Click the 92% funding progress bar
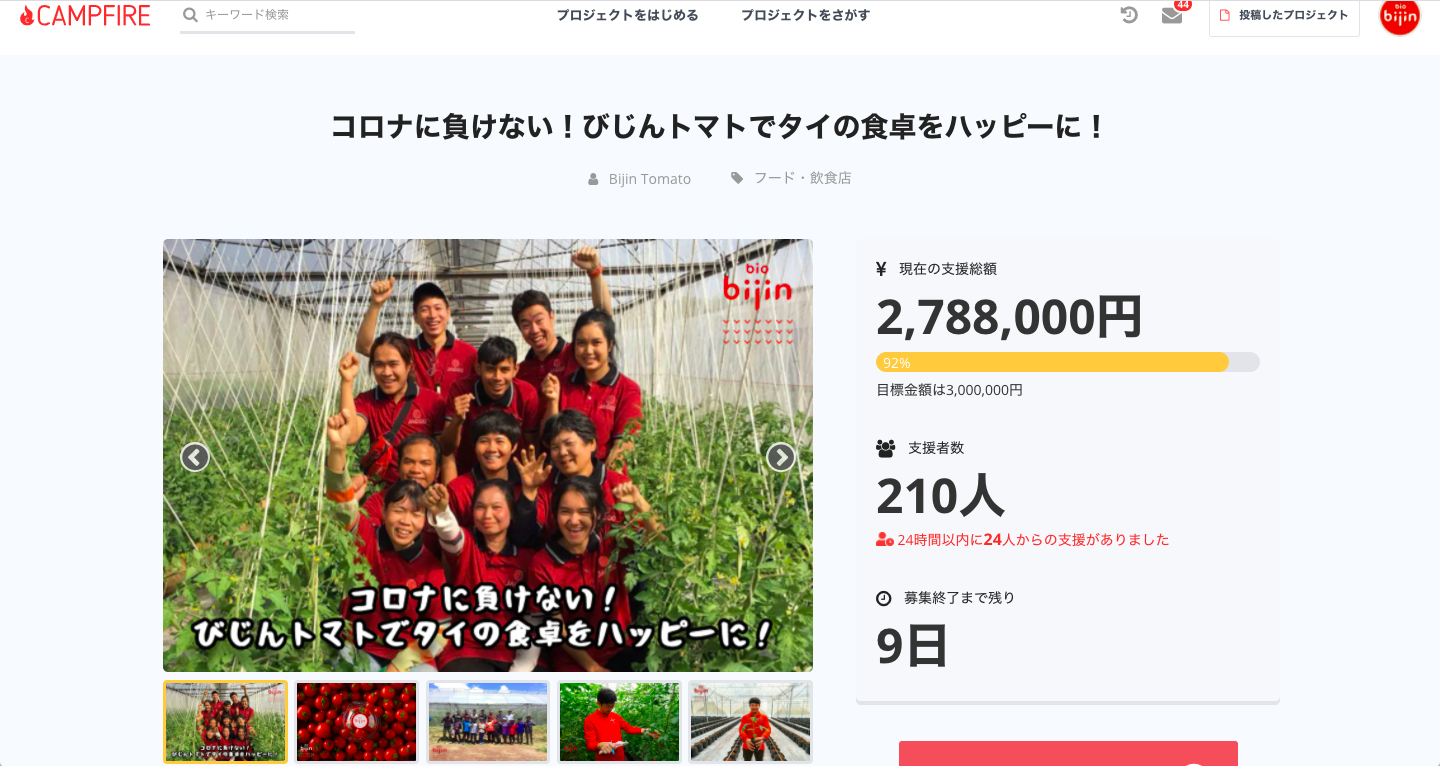The width and height of the screenshot is (1440, 766). pyautogui.click(x=1068, y=362)
